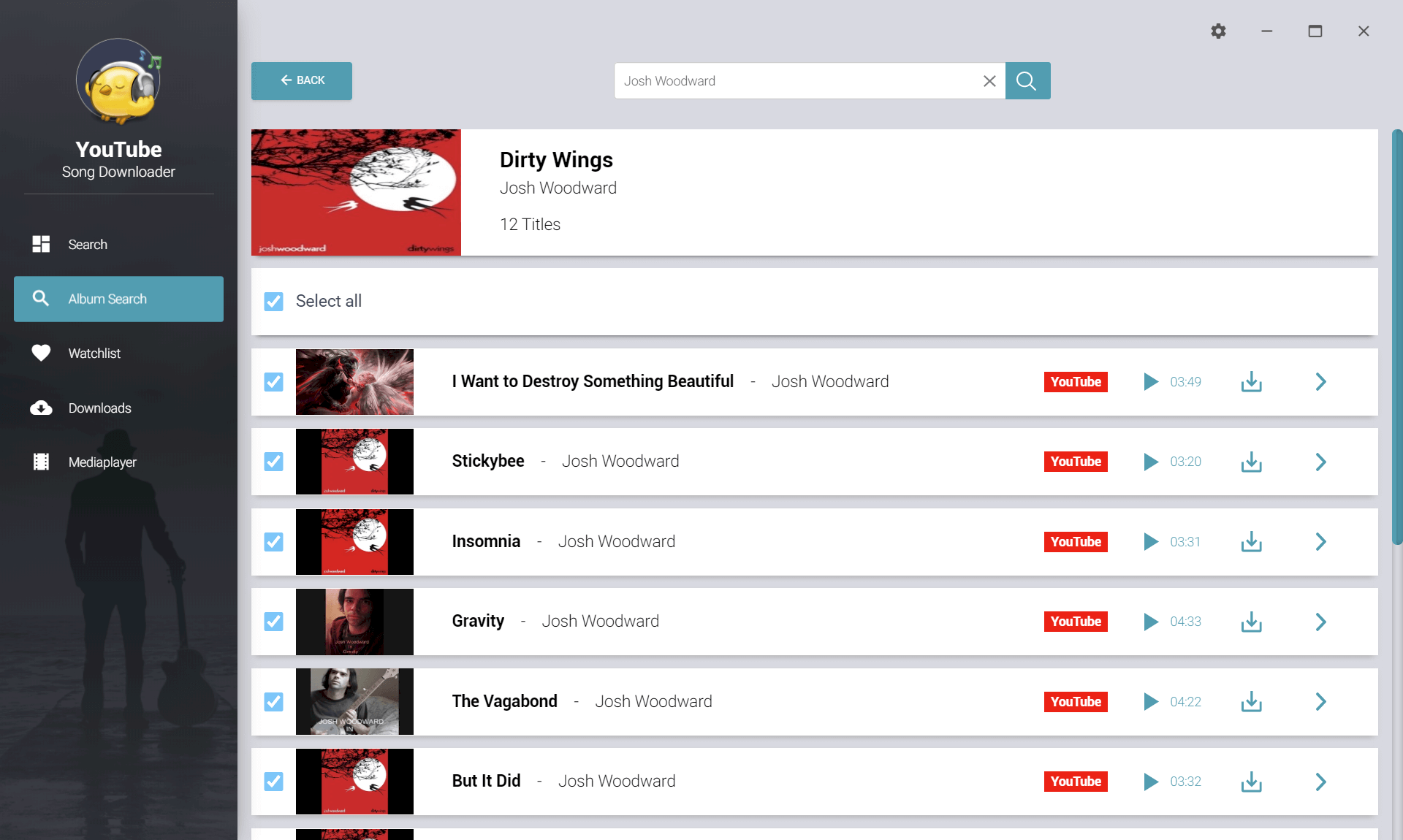Screen dimensions: 1403x840
Task: Open Album Search panel
Action: tap(119, 298)
